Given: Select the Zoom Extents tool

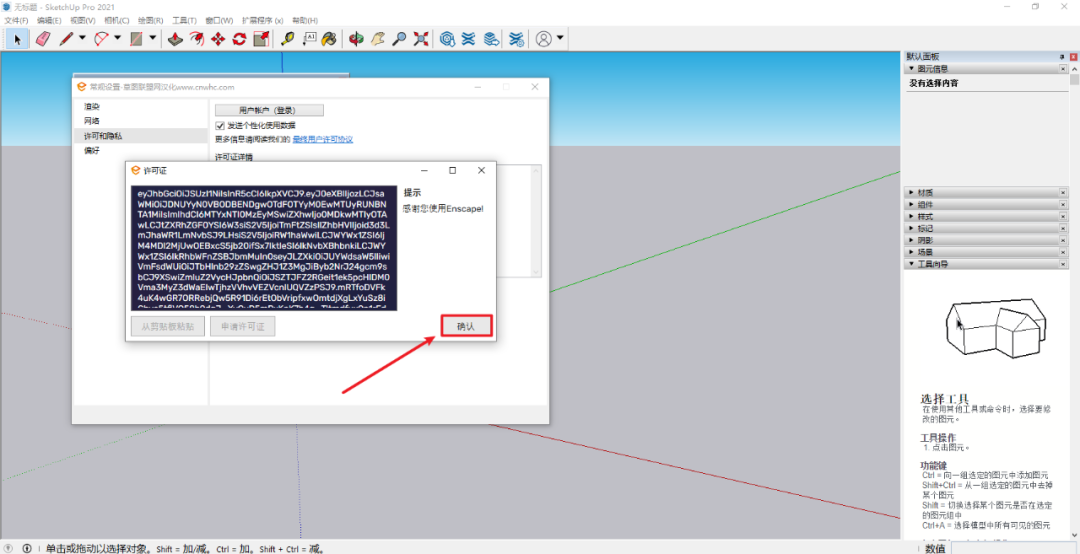Looking at the screenshot, I should [x=421, y=39].
